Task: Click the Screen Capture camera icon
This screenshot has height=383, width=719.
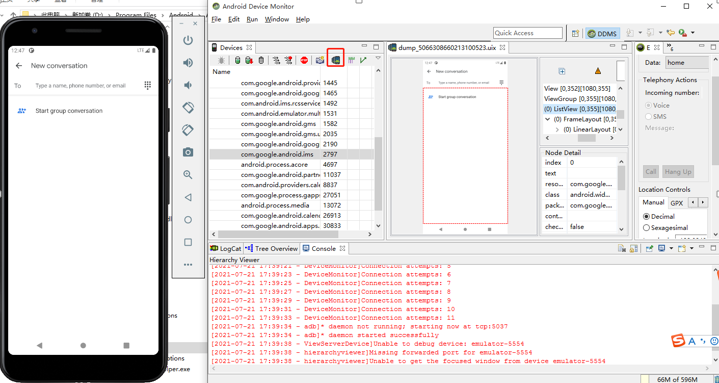Action: pyautogui.click(x=320, y=60)
